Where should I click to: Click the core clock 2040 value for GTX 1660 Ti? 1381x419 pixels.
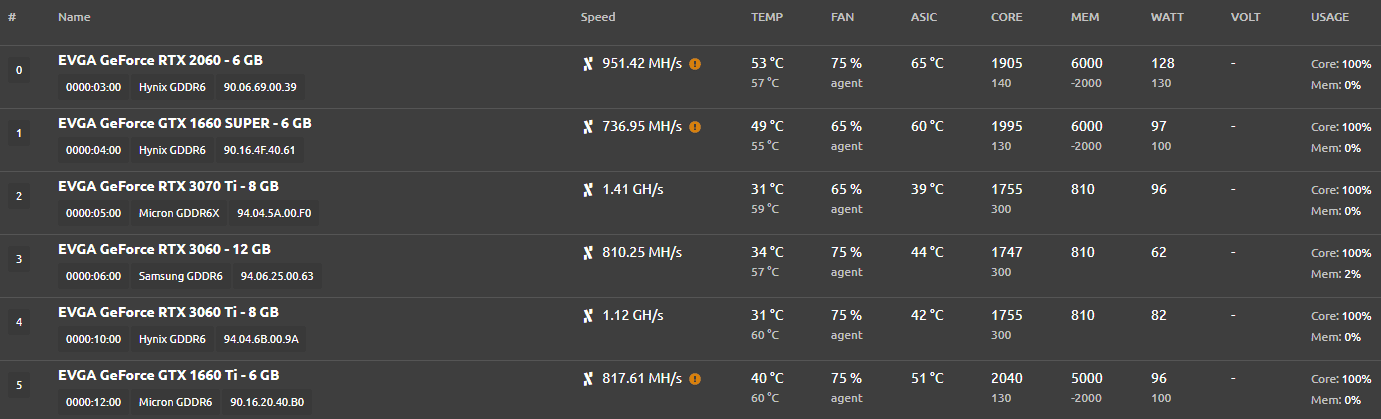(1007, 378)
